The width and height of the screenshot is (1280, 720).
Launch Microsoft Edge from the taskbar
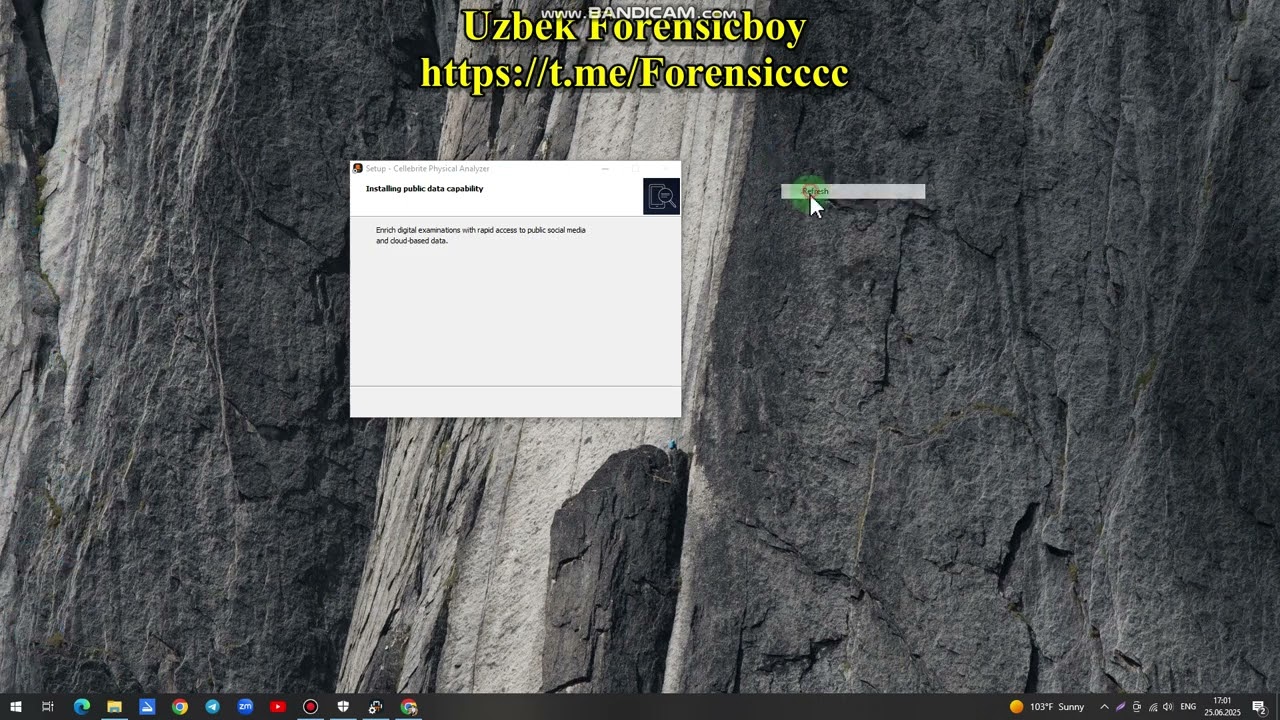82,707
